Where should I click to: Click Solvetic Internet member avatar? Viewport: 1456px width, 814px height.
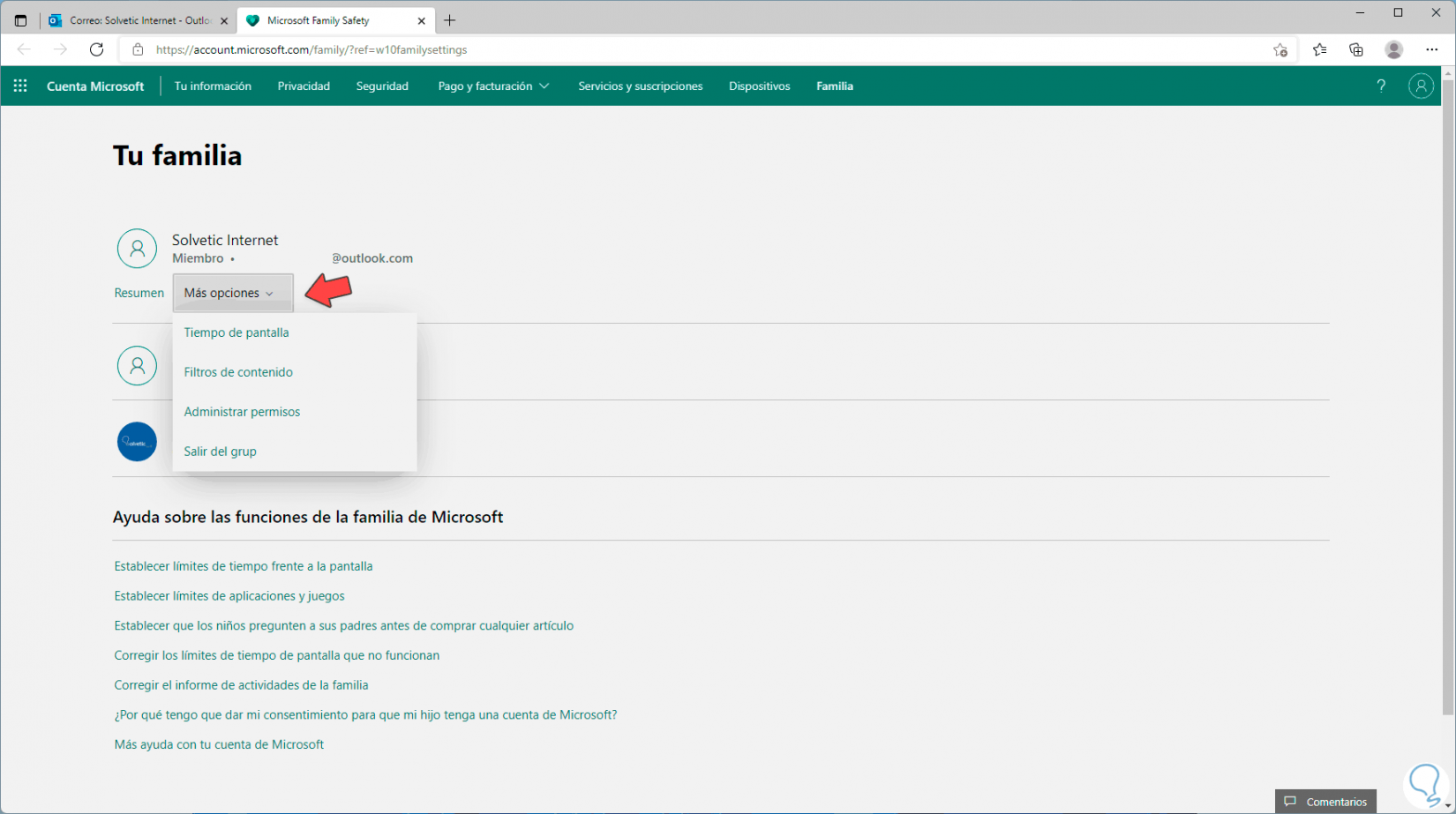(137, 249)
